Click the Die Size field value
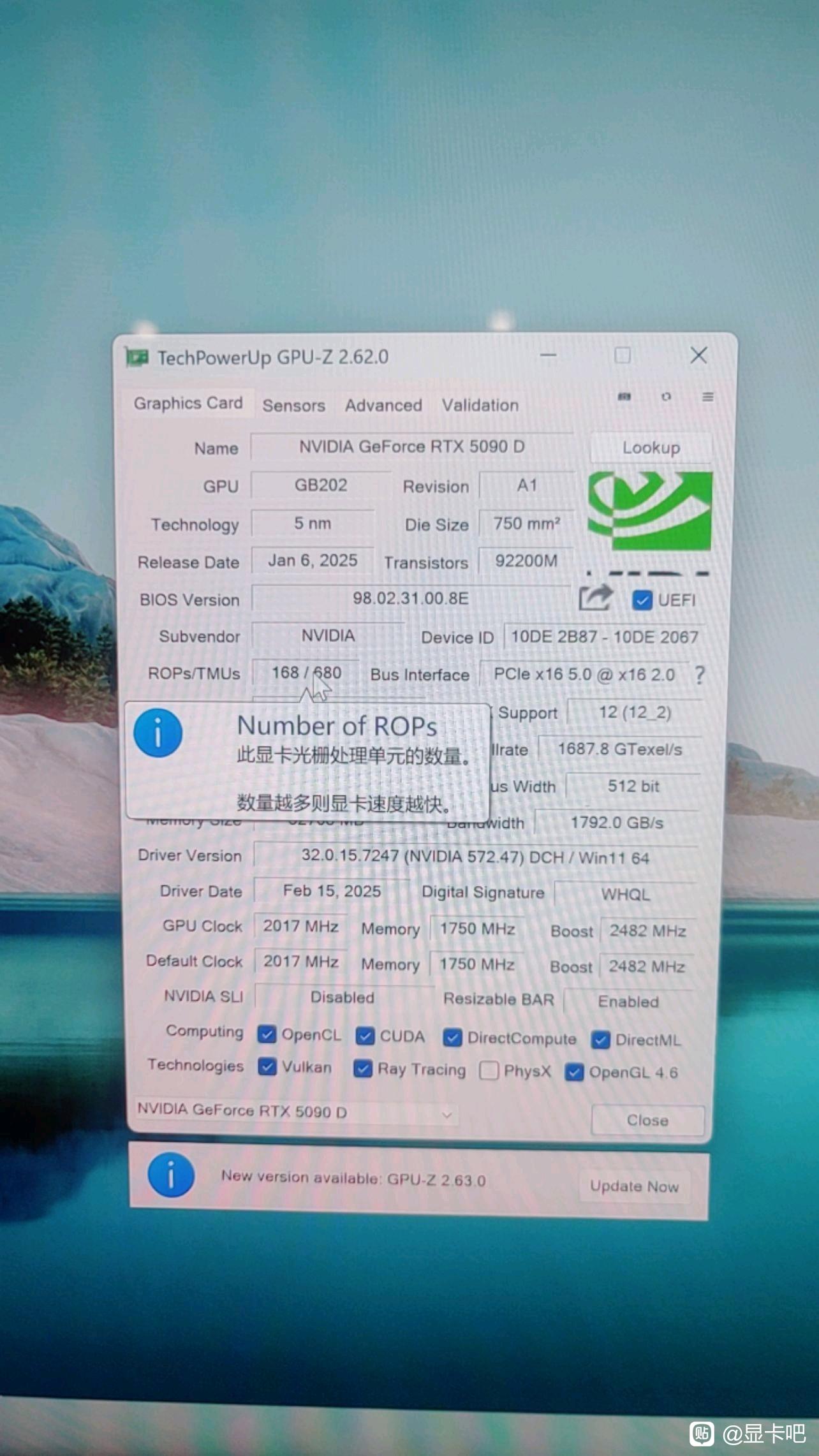The image size is (819, 1456). tap(526, 524)
